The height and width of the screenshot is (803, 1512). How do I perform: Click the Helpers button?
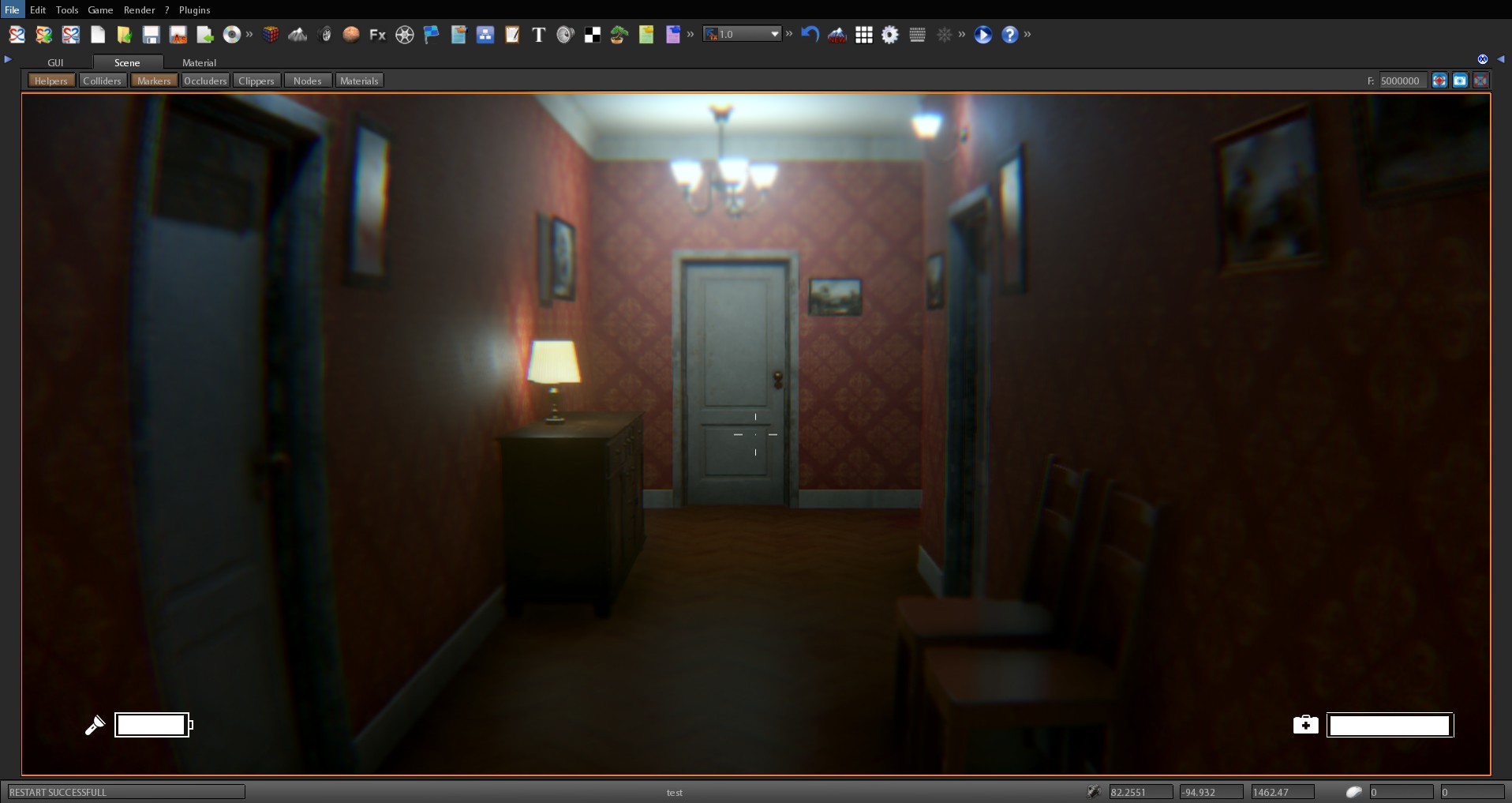point(51,80)
